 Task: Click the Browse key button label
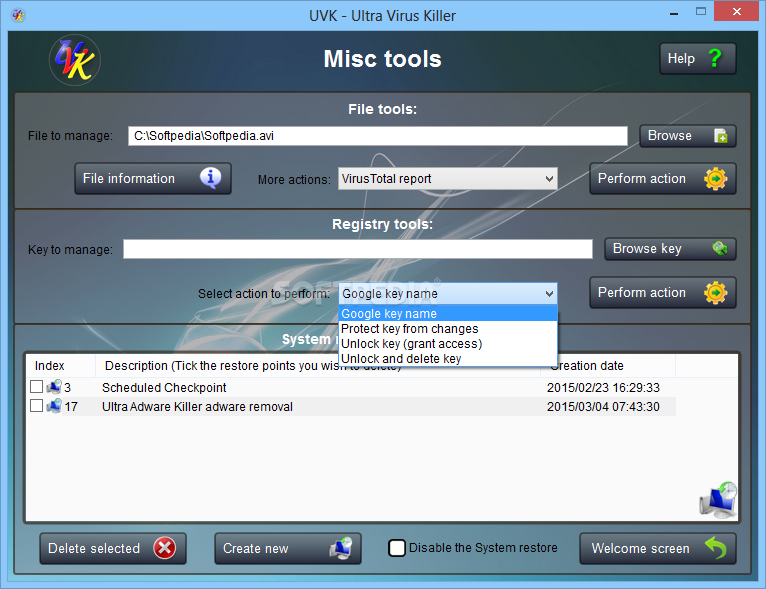pyautogui.click(x=647, y=249)
